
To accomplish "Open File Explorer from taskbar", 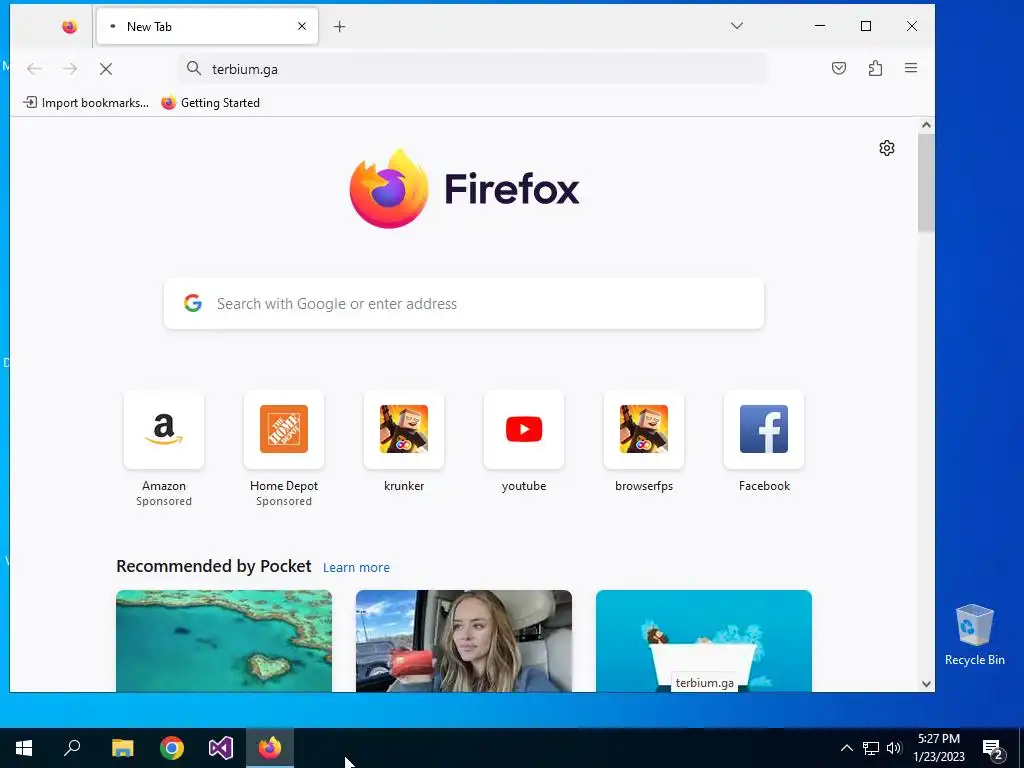I will tap(123, 748).
